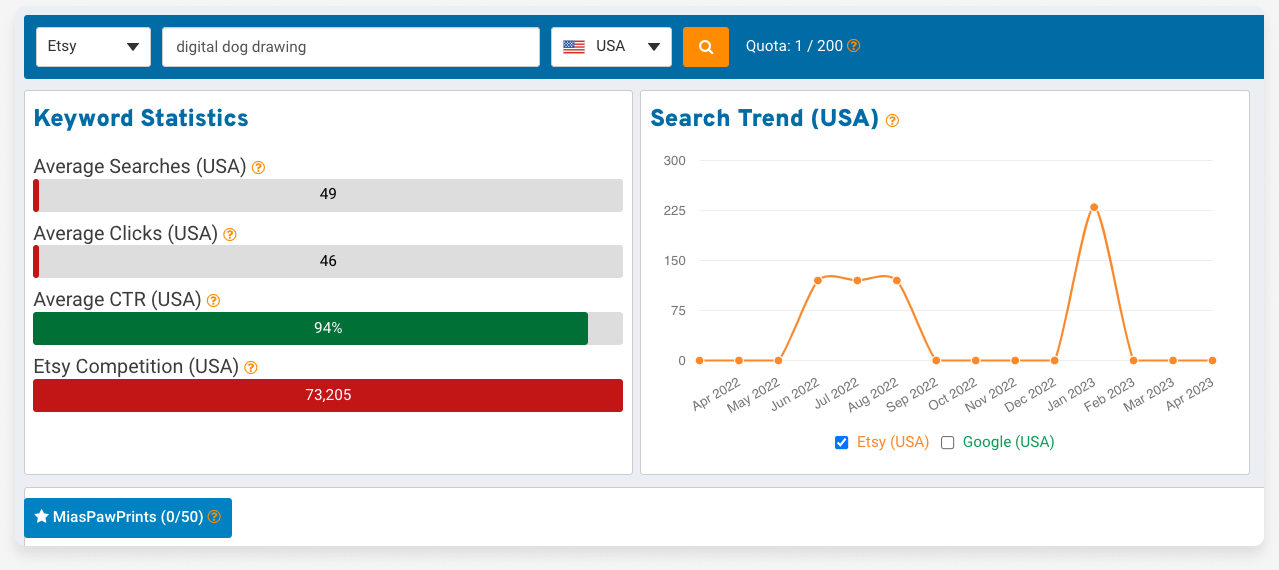Click the Etsy Competition red bar

(x=328, y=395)
